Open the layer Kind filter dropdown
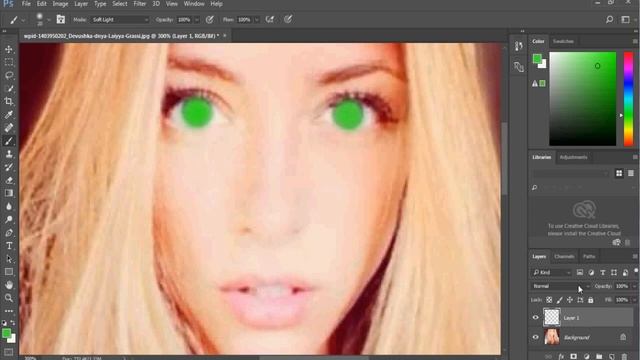 coord(551,272)
